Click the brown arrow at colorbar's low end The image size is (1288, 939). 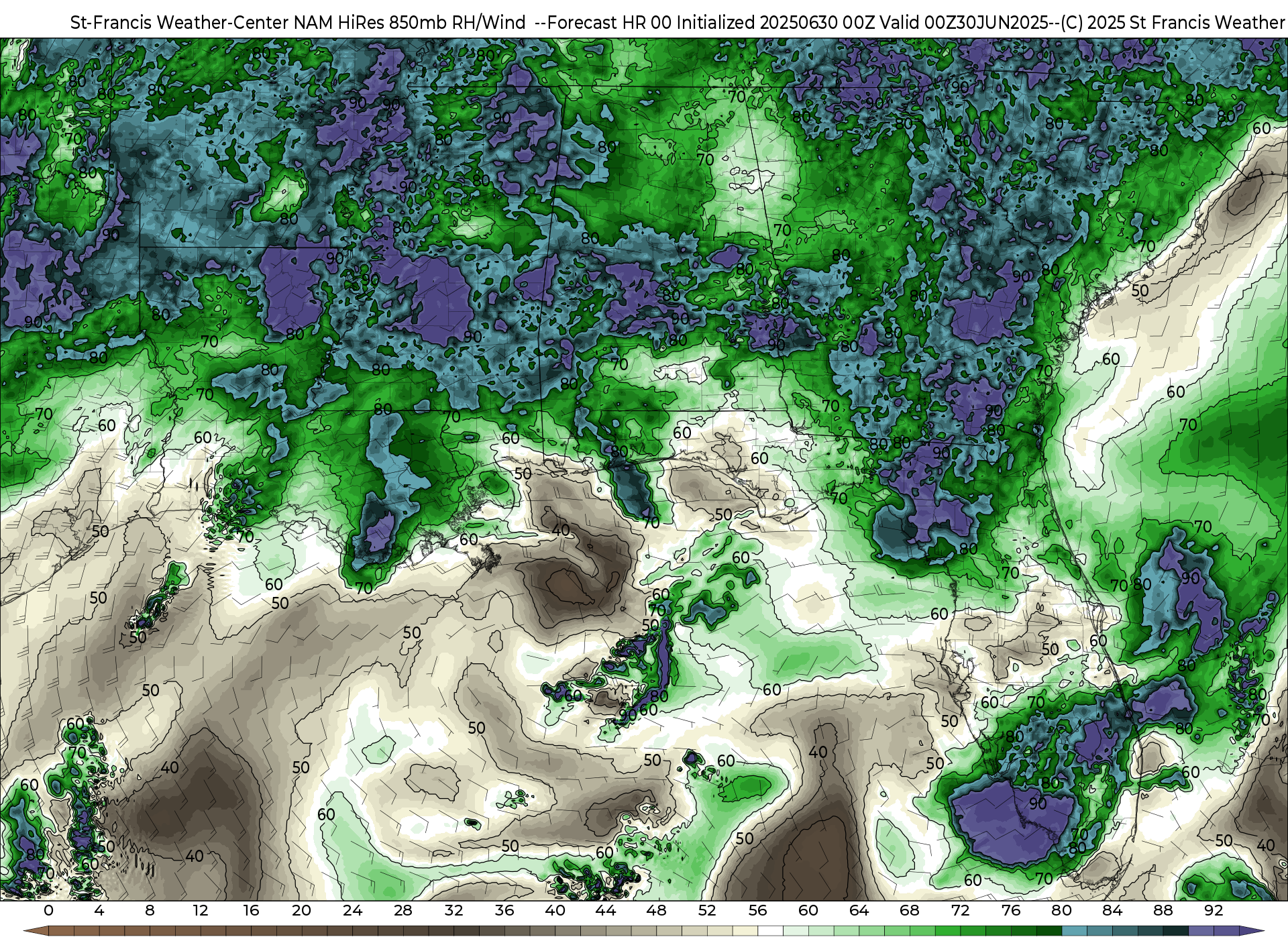click(36, 932)
